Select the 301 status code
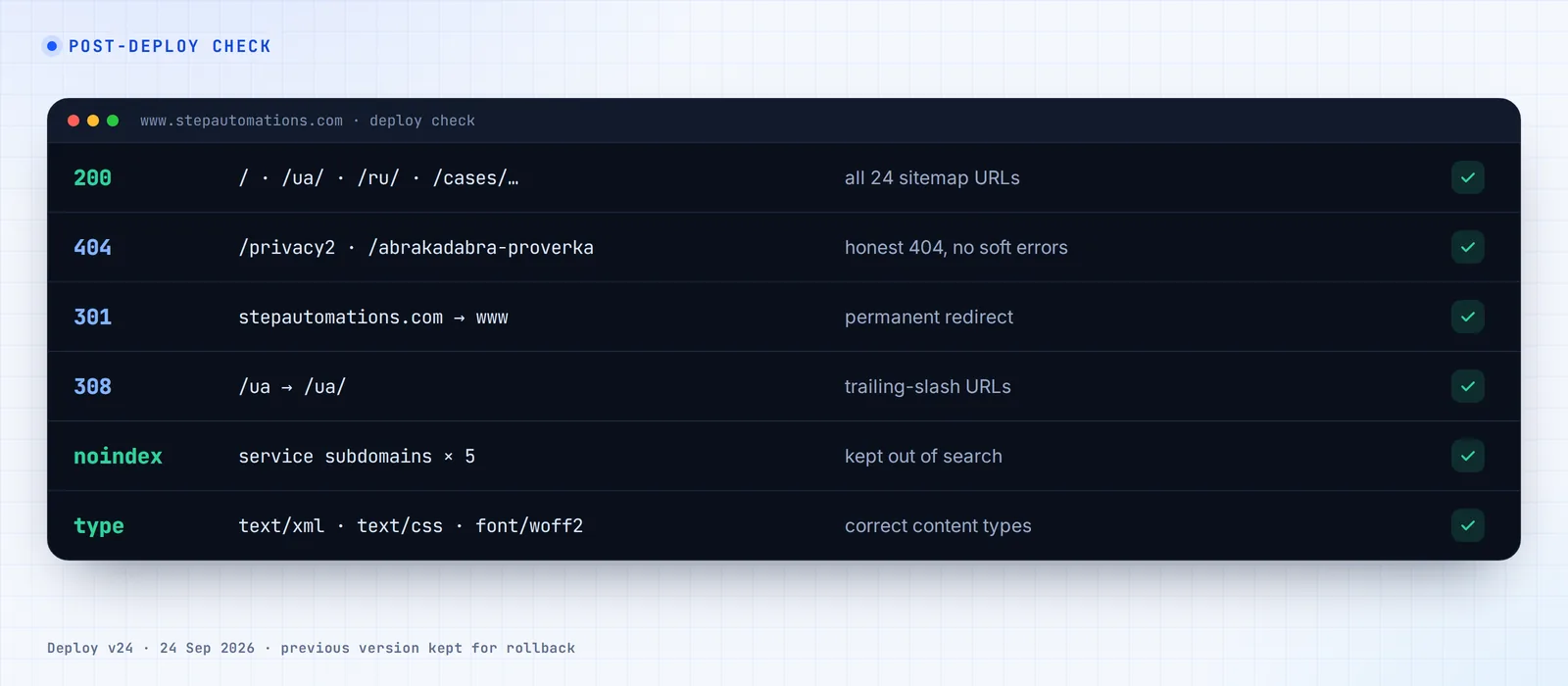 pos(93,318)
